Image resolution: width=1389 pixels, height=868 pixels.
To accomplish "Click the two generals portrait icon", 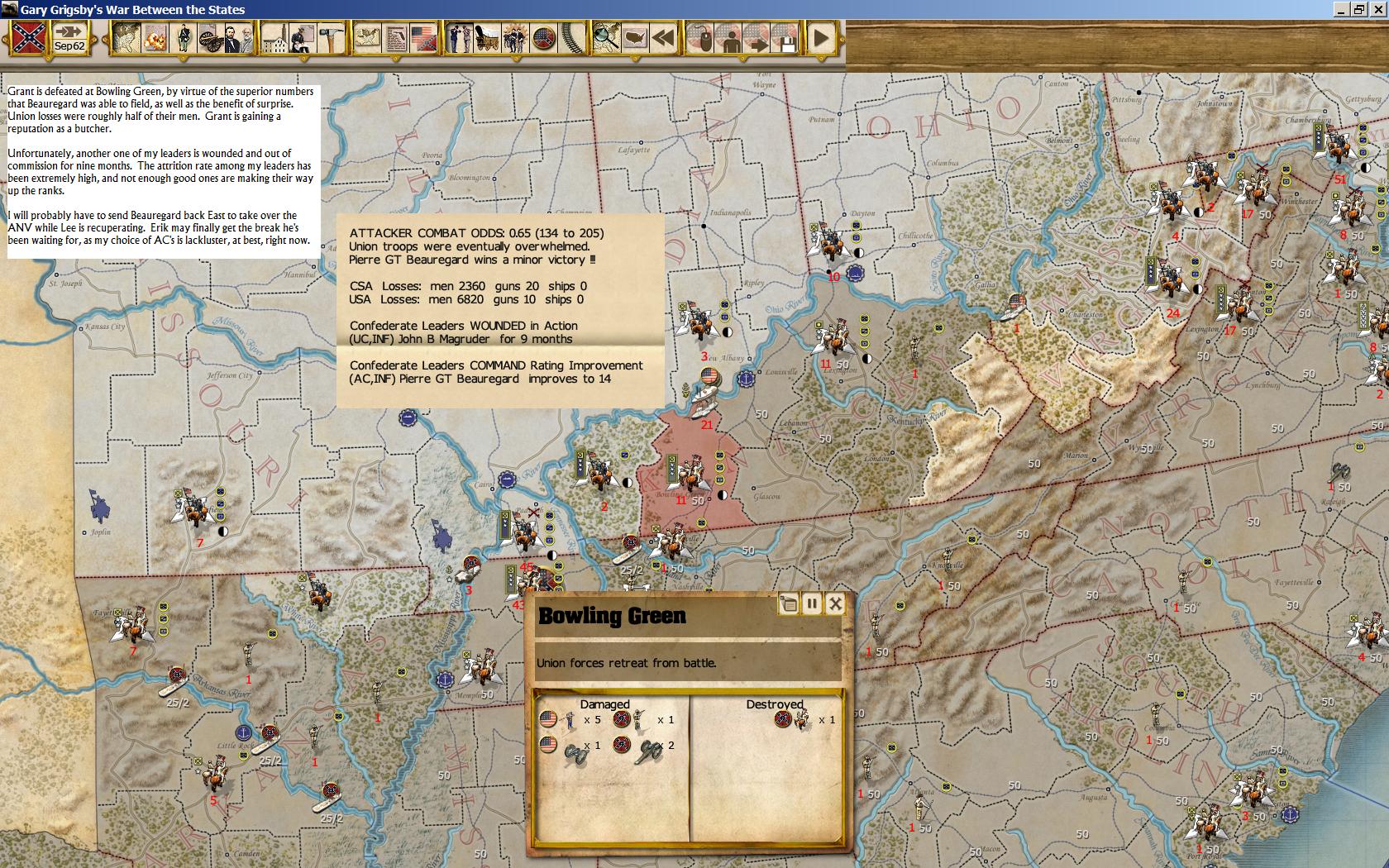I will click(238, 38).
